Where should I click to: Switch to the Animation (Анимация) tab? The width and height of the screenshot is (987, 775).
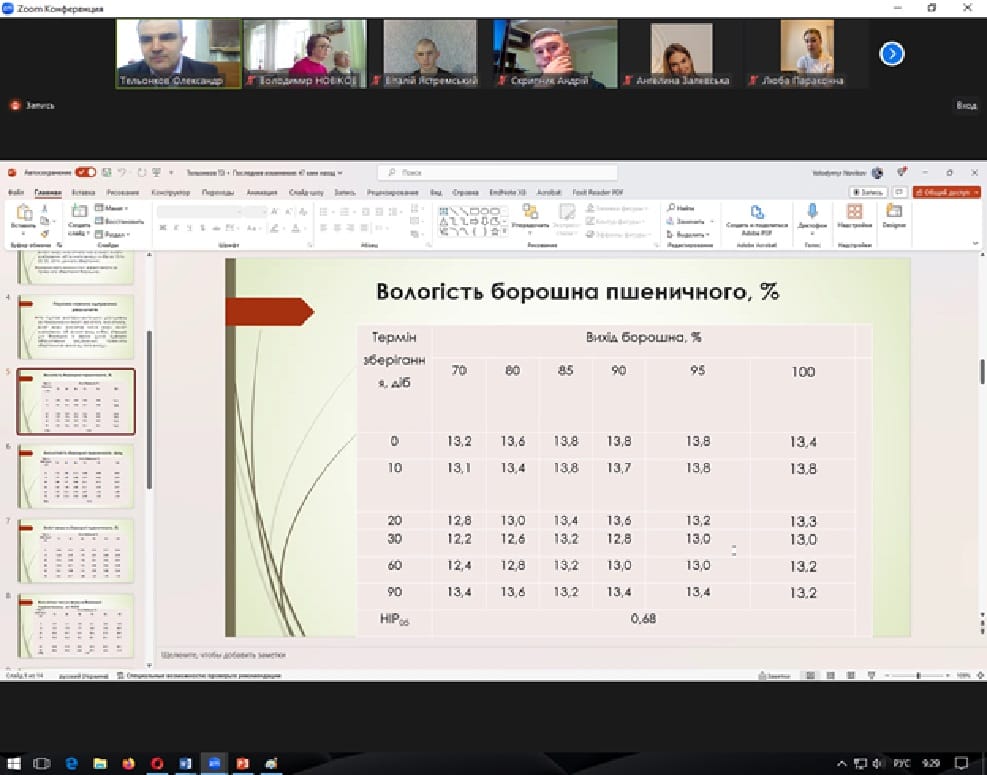tap(262, 191)
